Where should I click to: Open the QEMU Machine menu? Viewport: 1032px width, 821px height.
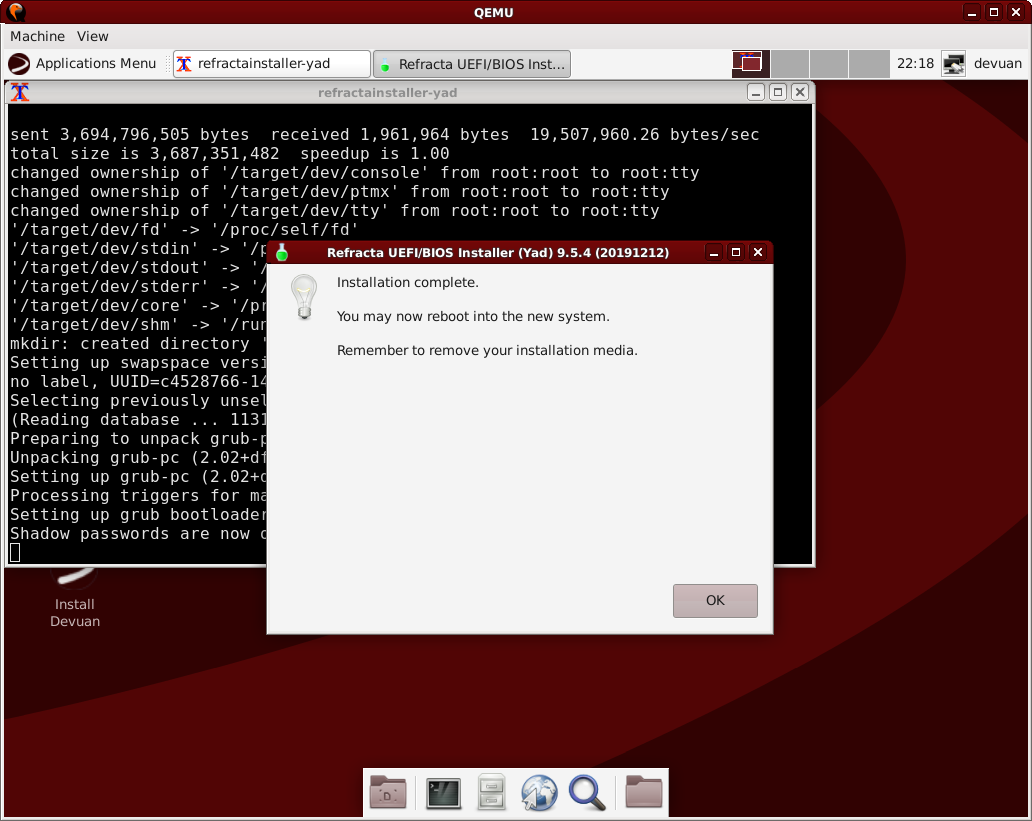37,36
